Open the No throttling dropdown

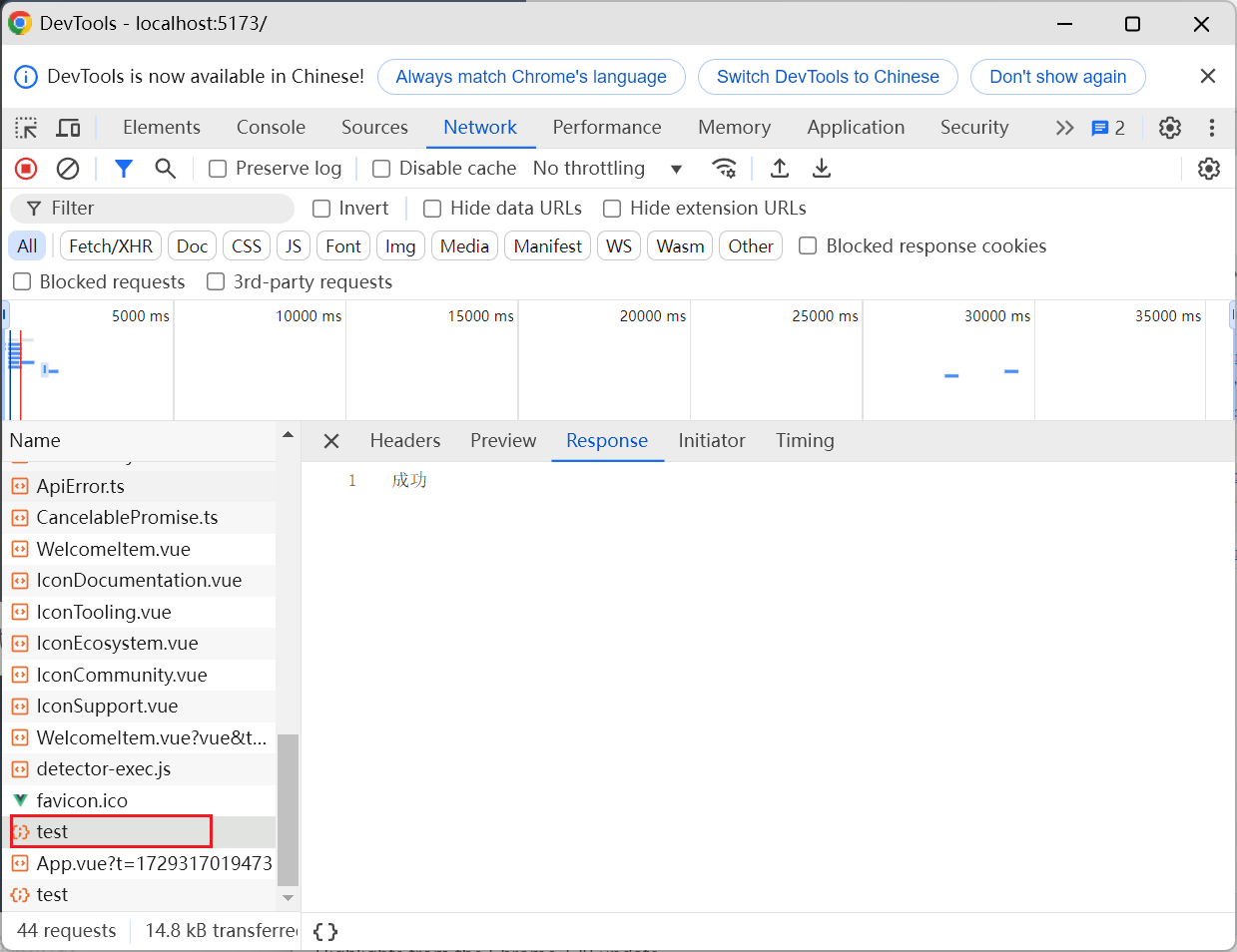click(x=608, y=169)
